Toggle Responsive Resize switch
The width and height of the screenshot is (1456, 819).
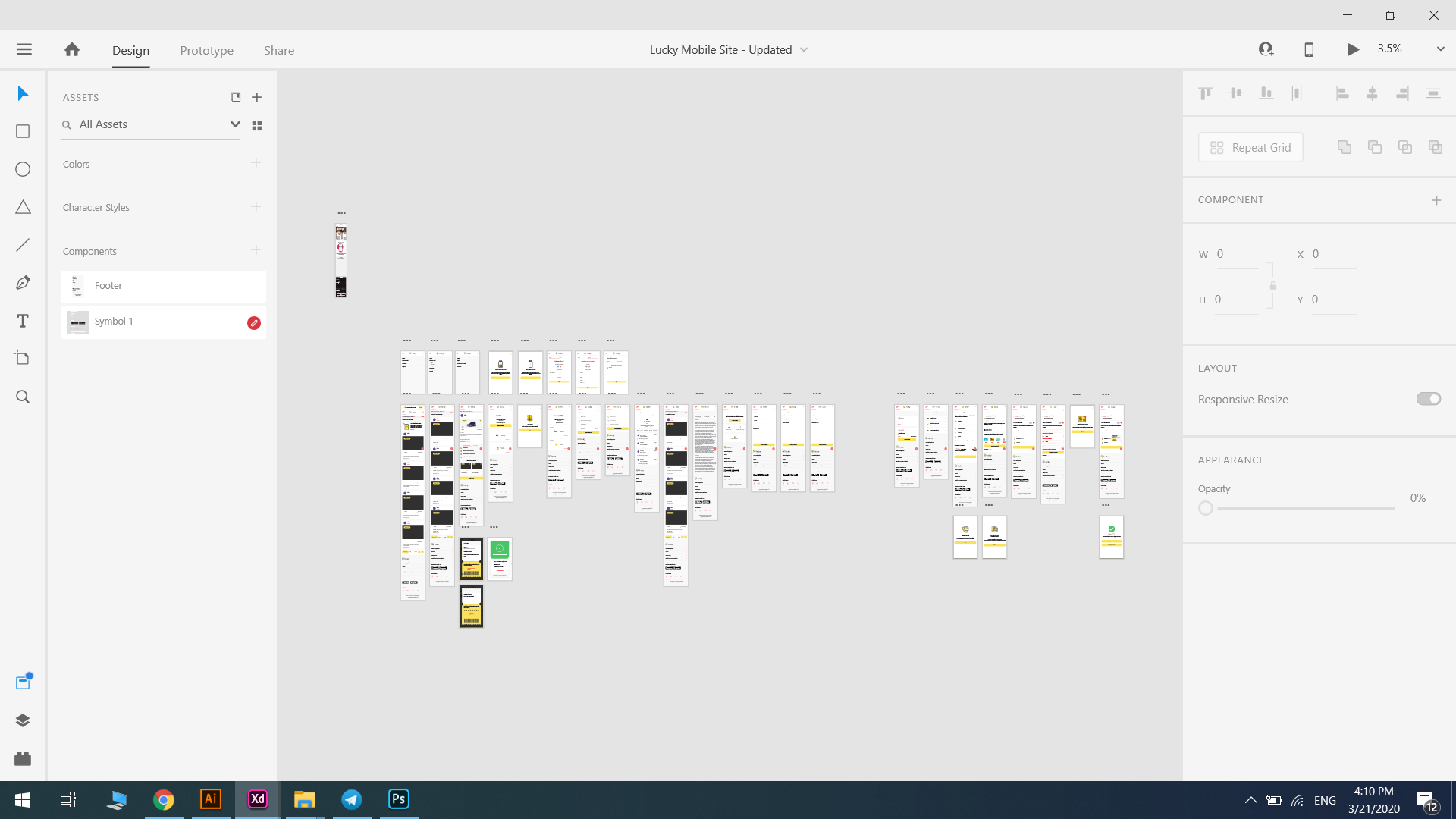[1428, 399]
